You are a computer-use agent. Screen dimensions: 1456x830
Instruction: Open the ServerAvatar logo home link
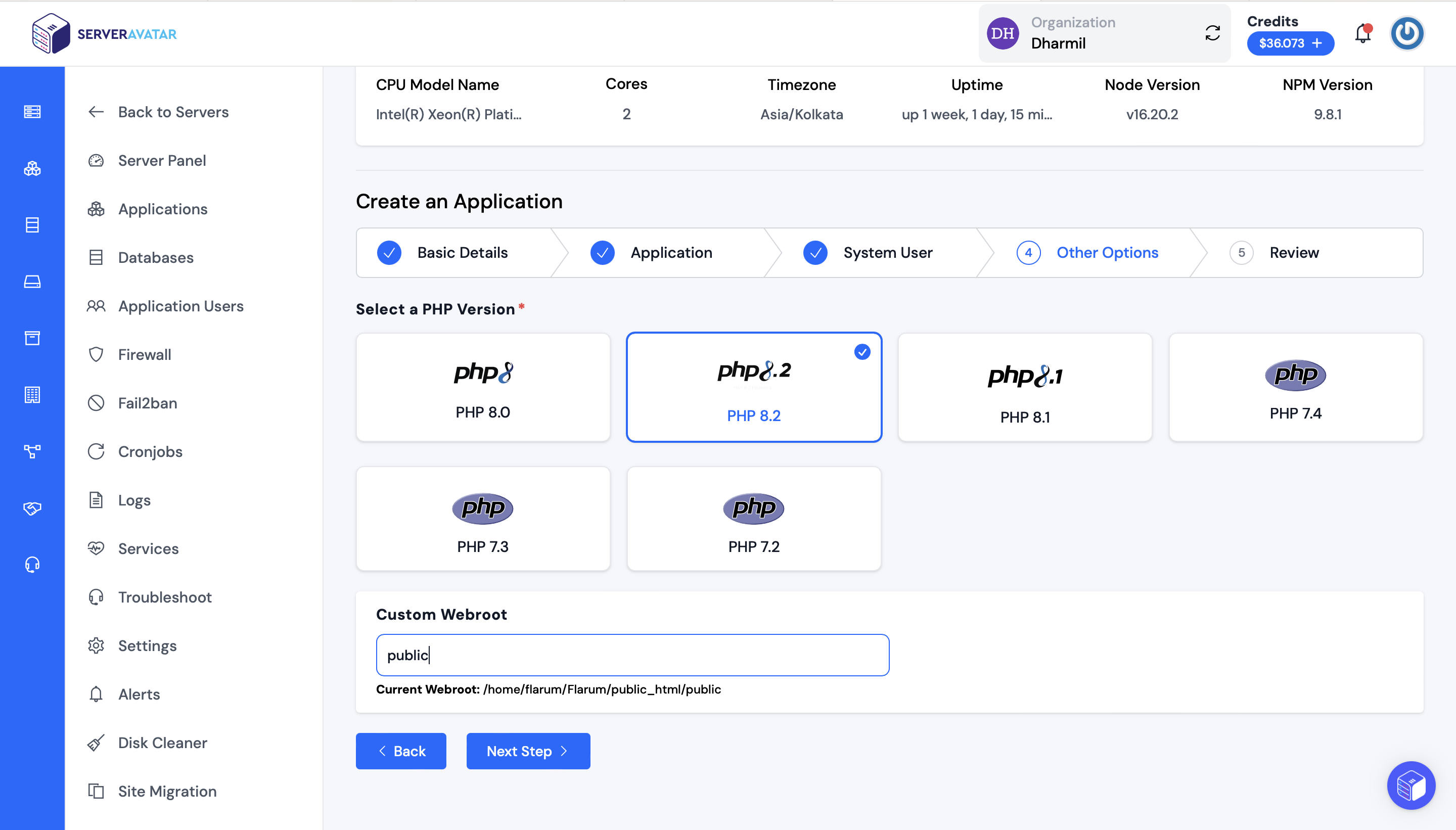105,33
